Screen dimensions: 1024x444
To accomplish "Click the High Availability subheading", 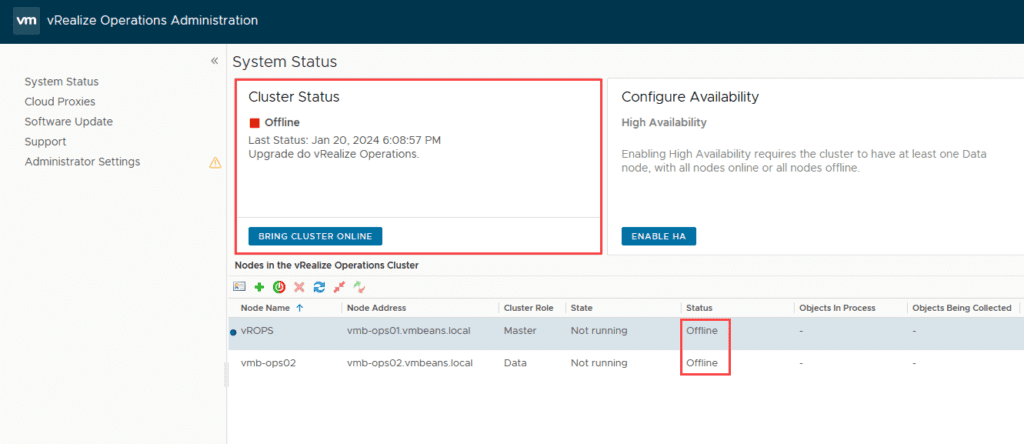I will [664, 123].
